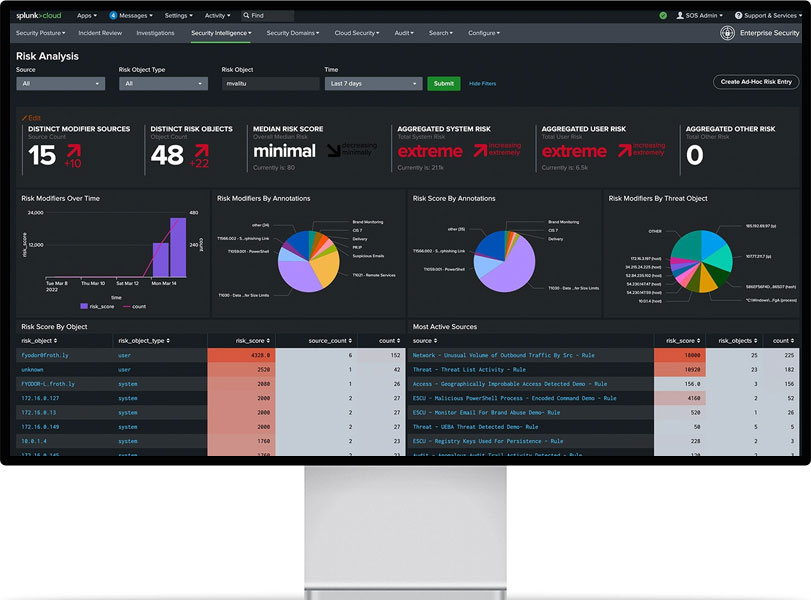The height and width of the screenshot is (600, 811).
Task: Expand the Risk Object Type dropdown
Action: (163, 84)
